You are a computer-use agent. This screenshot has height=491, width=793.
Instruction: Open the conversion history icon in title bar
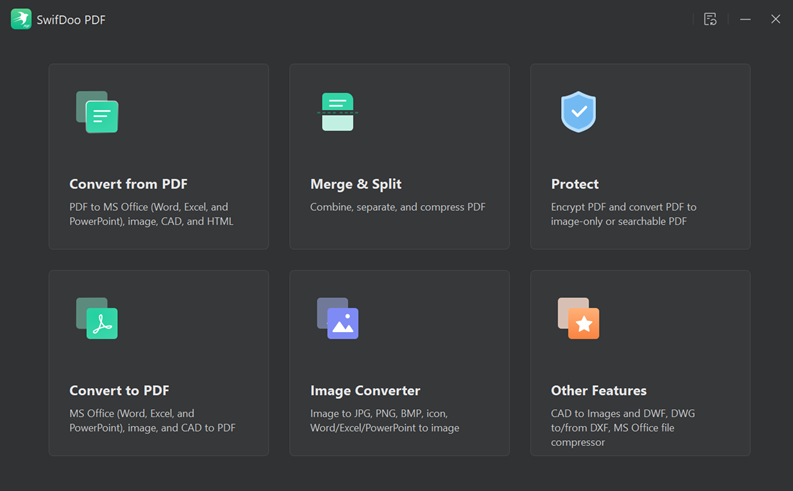coord(710,19)
